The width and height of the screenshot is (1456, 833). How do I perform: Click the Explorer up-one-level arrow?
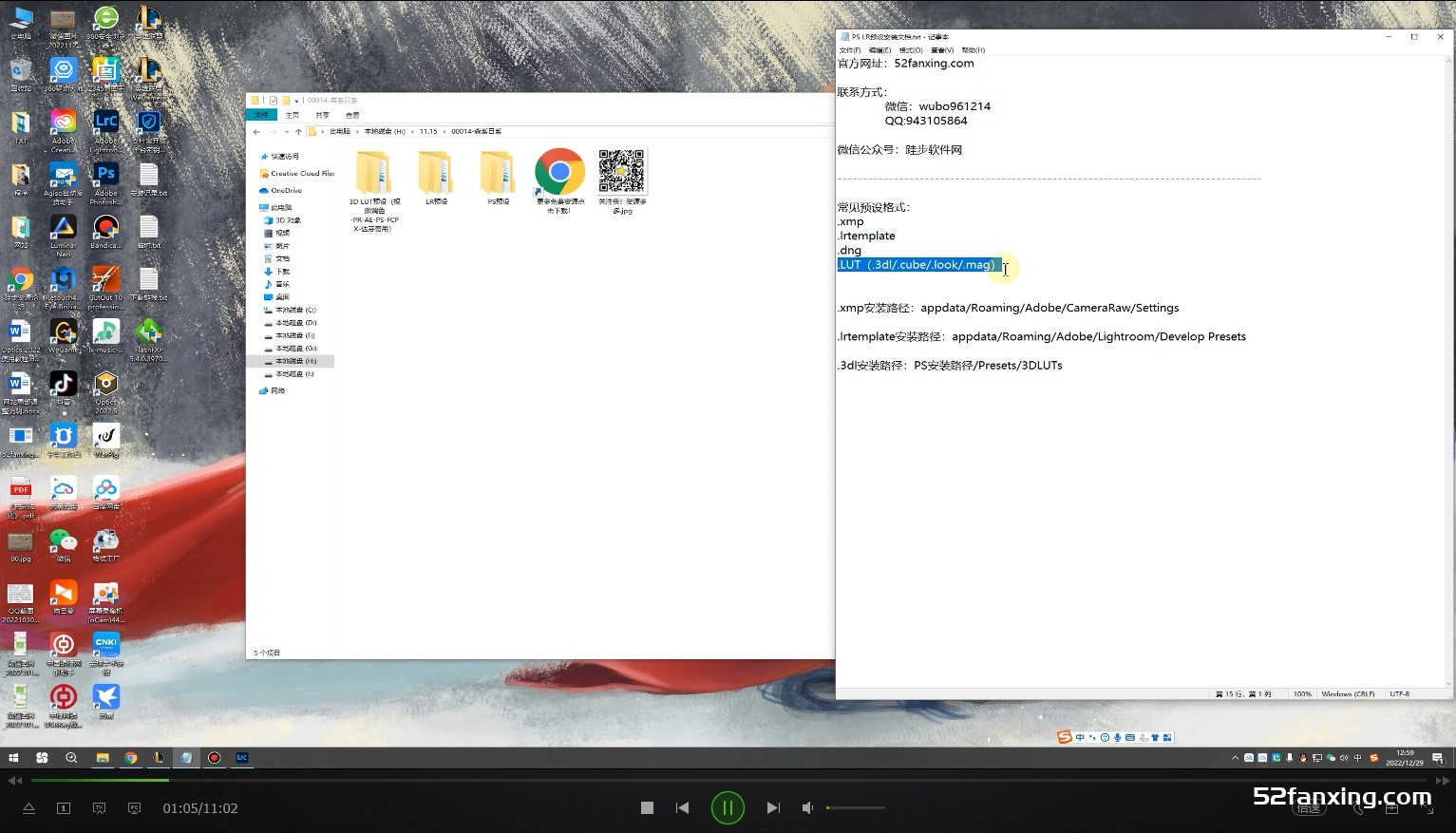[x=298, y=132]
